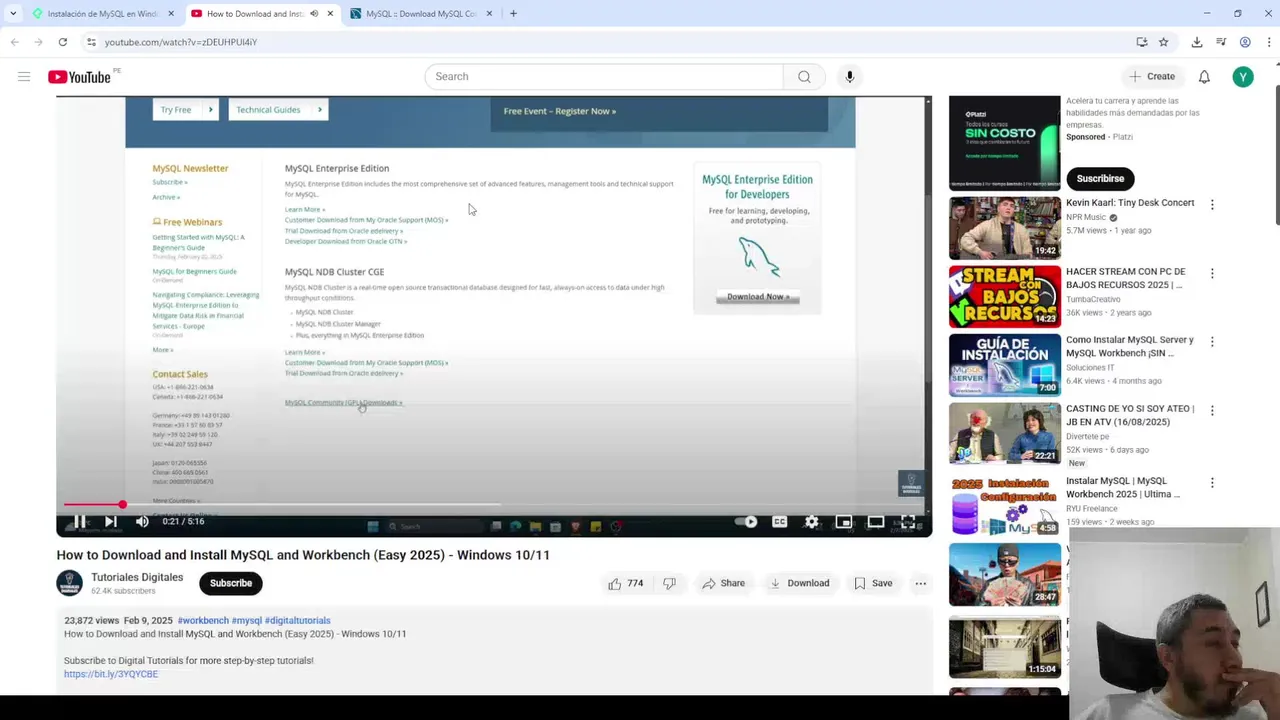Mute the video volume
Screen dimensions: 1280x720
coord(142,521)
